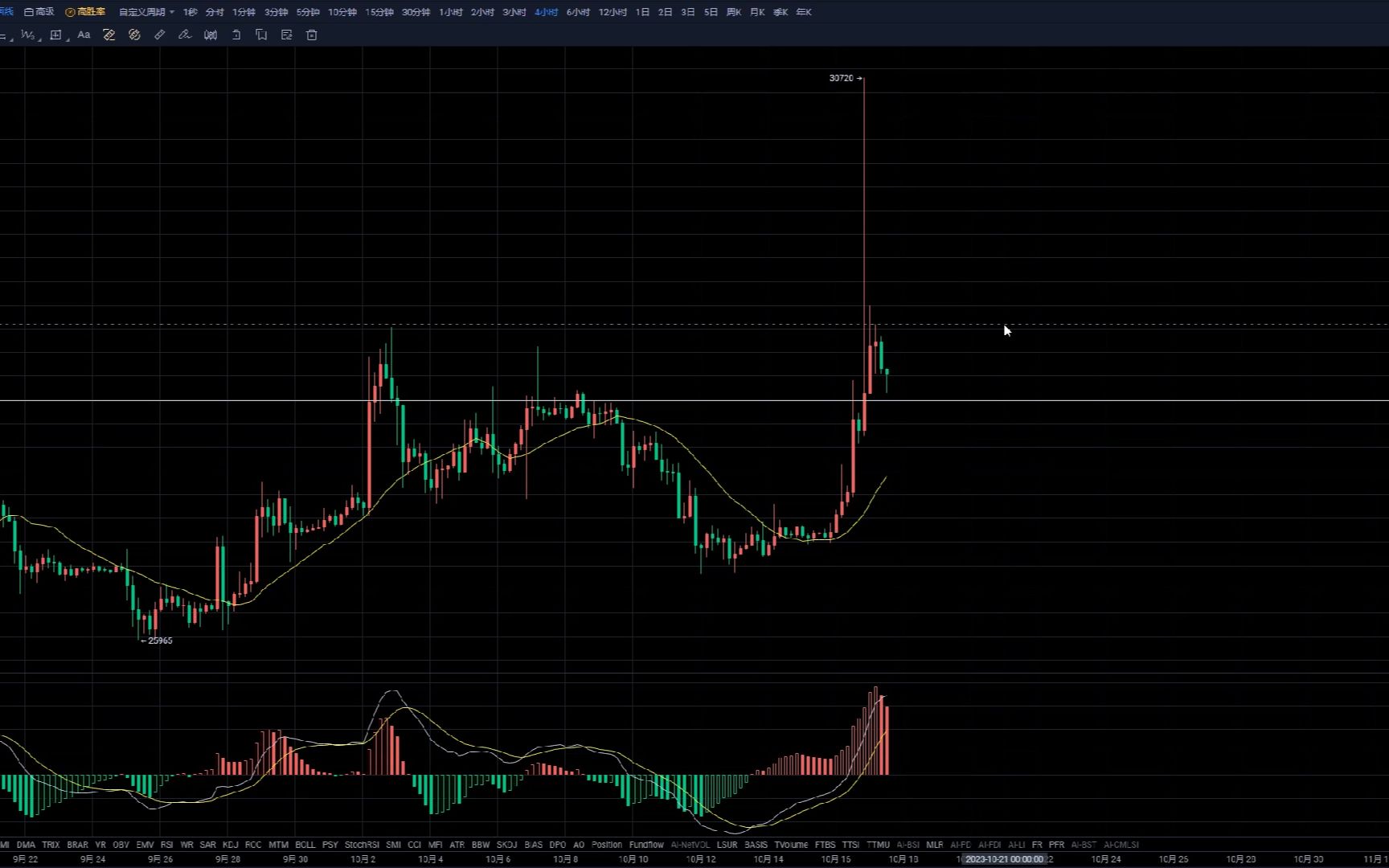
Task: Enable the CCI indicator
Action: pyautogui.click(x=415, y=845)
